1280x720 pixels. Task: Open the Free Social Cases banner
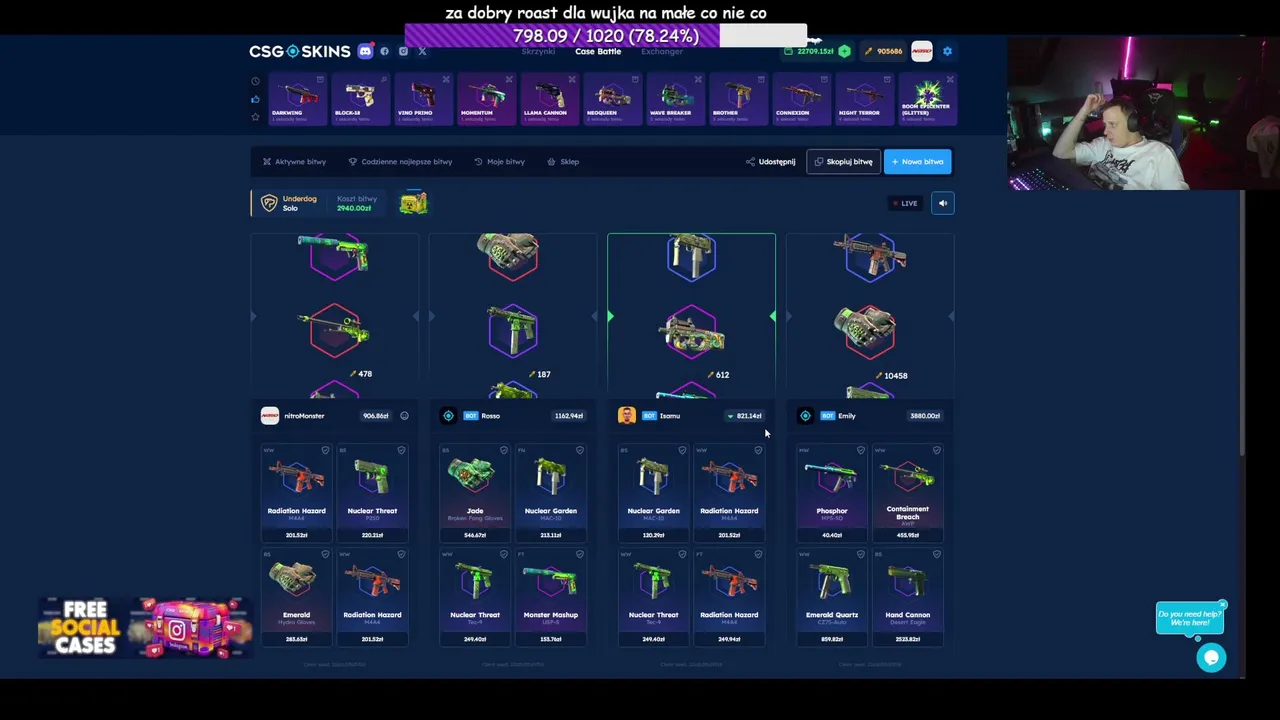coord(143,627)
